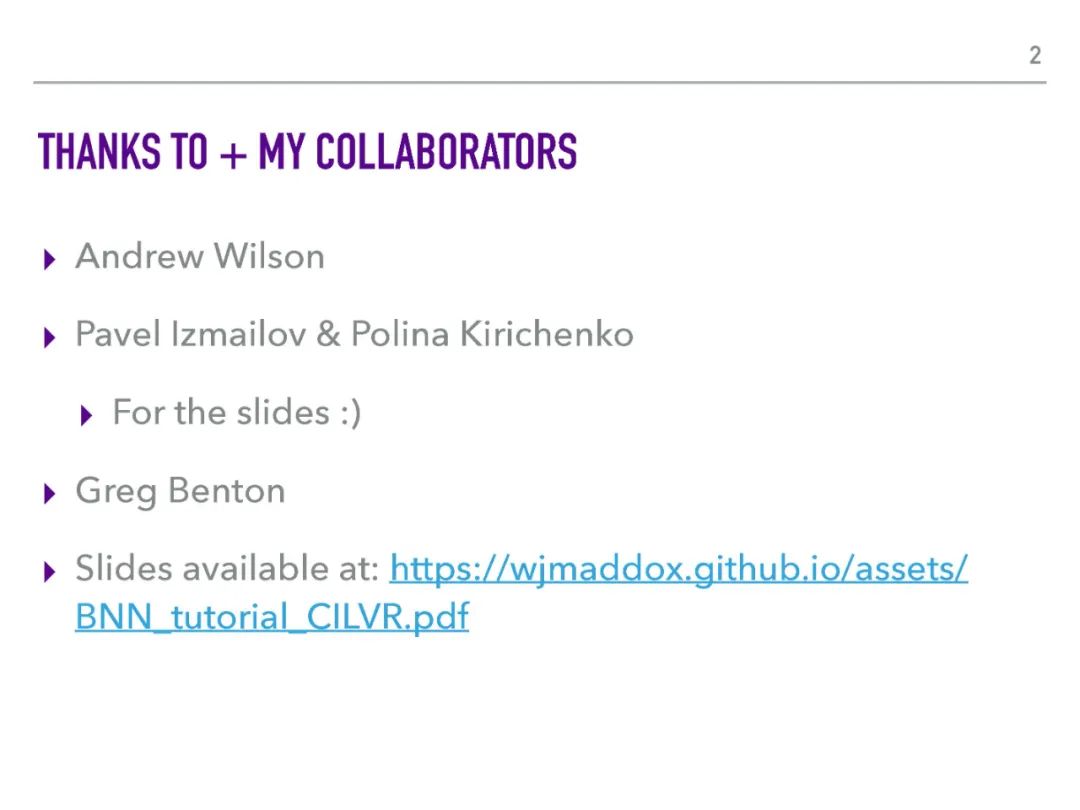Click the slide number 2

click(x=1035, y=55)
